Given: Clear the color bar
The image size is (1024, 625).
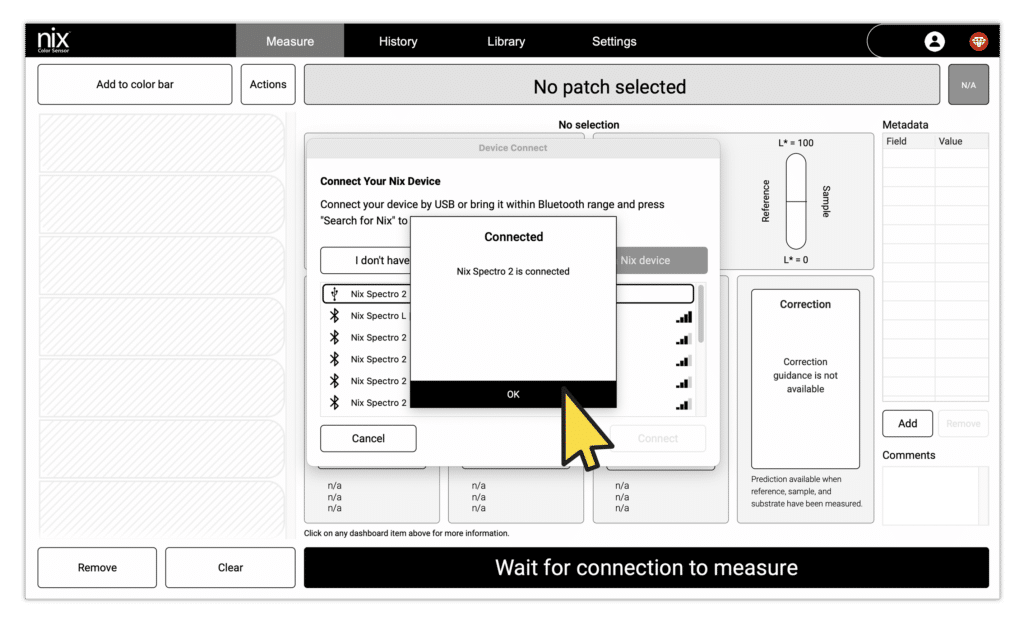Looking at the screenshot, I should (230, 567).
